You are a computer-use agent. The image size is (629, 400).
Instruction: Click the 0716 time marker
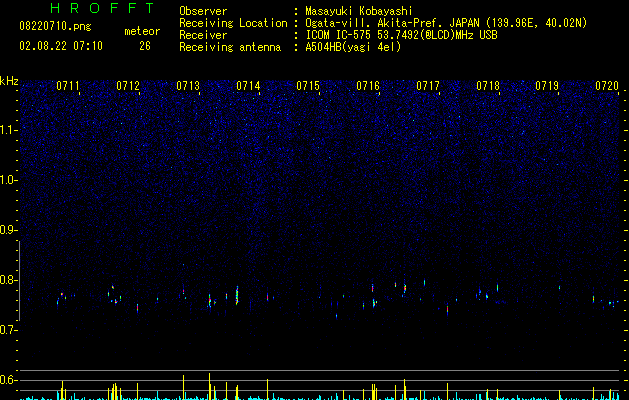click(368, 86)
